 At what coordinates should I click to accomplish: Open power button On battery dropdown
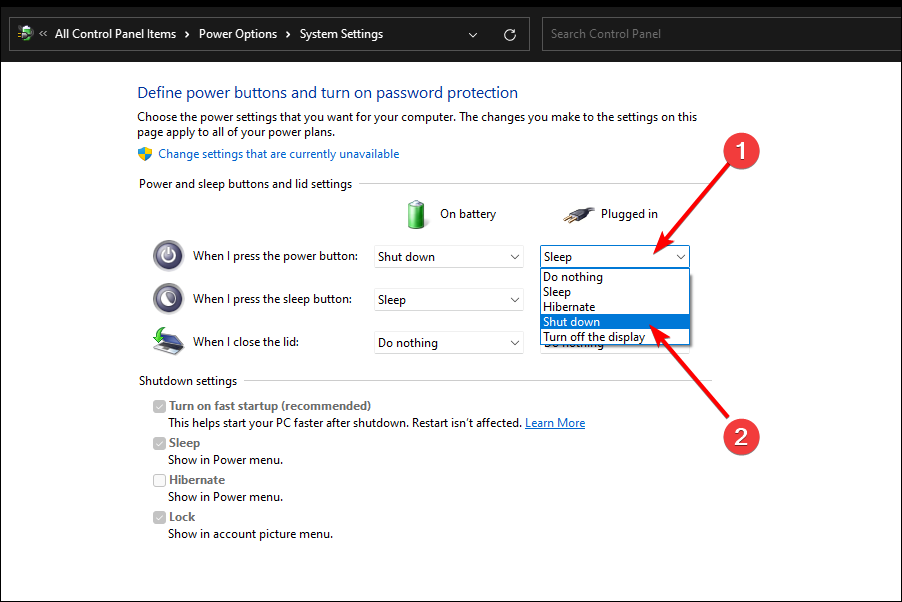click(449, 257)
